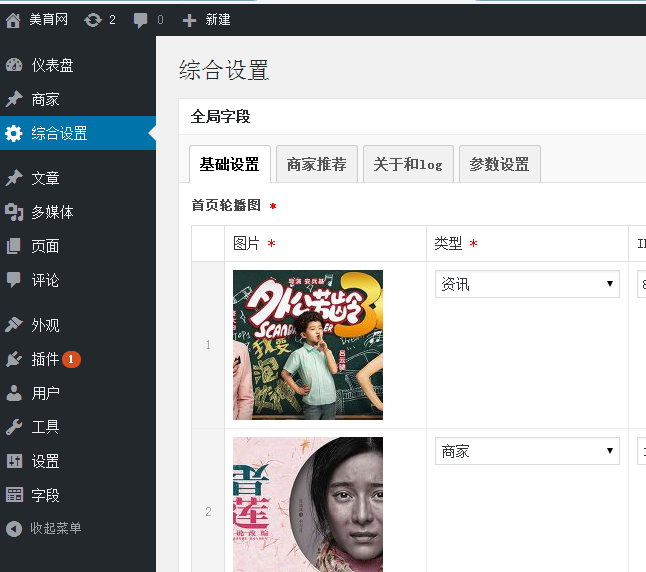Click the home icon beside 美育网
646x572 pixels.
pyautogui.click(x=13, y=20)
